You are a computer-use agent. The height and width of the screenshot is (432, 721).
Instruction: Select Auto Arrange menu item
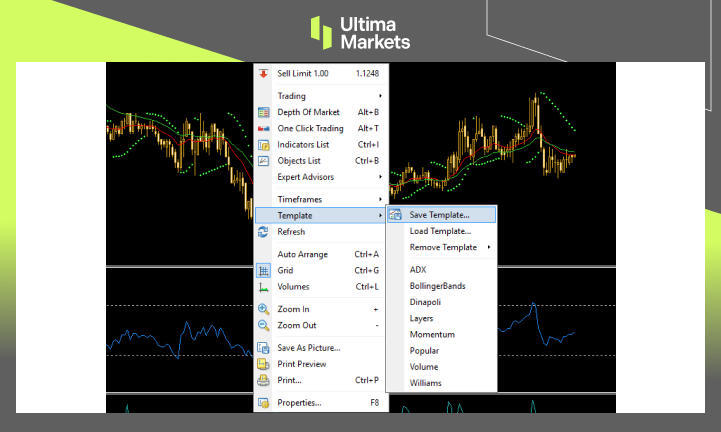pyautogui.click(x=320, y=254)
